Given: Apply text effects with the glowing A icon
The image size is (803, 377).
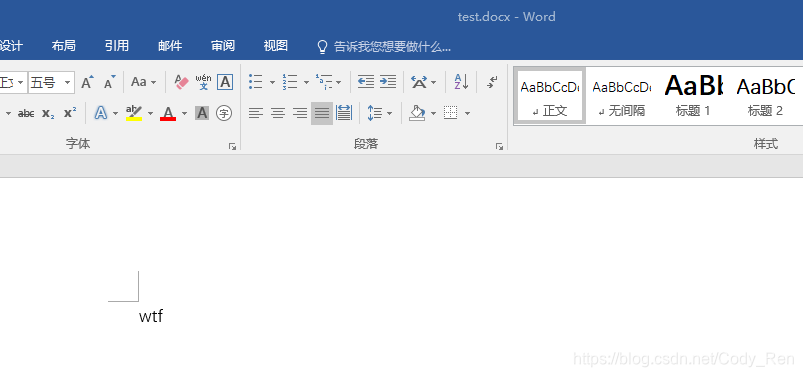Looking at the screenshot, I should 101,113.
